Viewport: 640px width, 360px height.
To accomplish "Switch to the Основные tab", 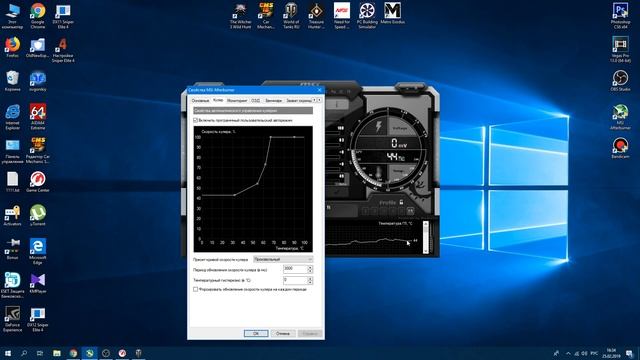I will coord(200,100).
